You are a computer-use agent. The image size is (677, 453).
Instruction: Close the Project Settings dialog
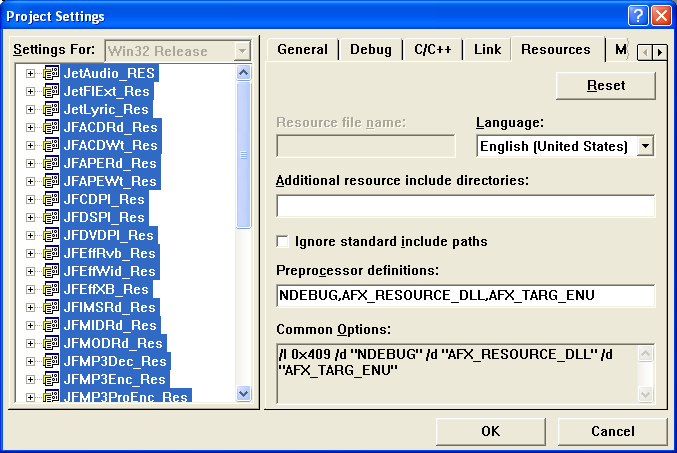[x=661, y=16]
